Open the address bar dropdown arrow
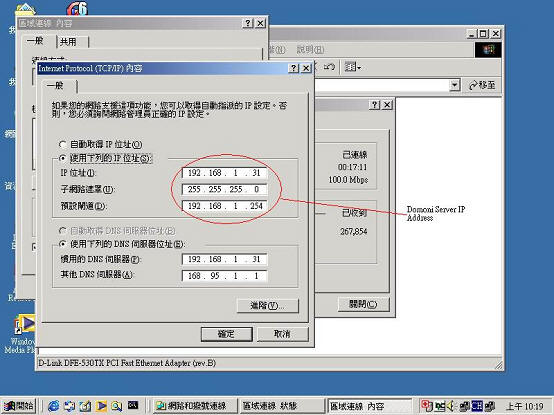554x415 pixels. click(x=454, y=85)
